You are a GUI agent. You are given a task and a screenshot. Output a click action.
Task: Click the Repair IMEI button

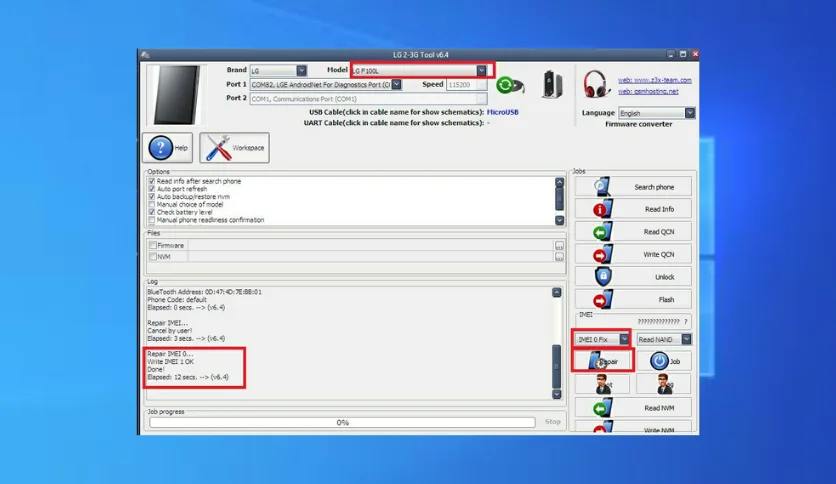(602, 361)
